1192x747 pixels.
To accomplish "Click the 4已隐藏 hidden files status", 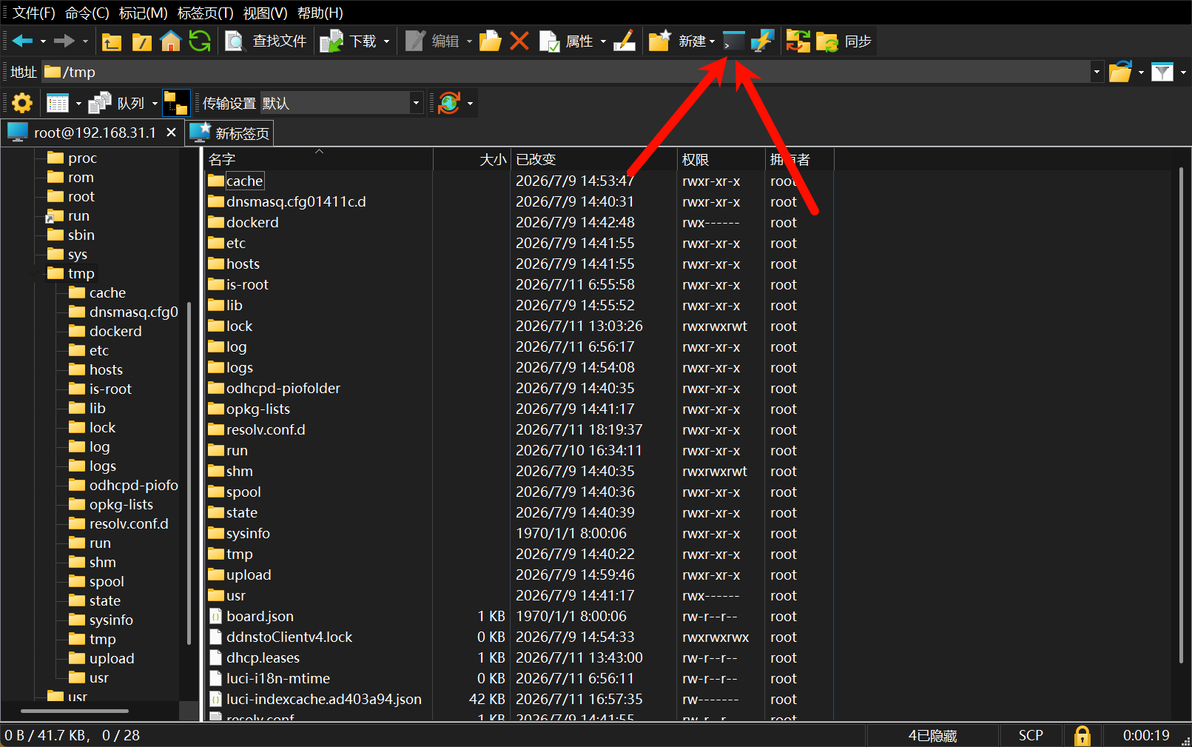I will click(x=932, y=736).
